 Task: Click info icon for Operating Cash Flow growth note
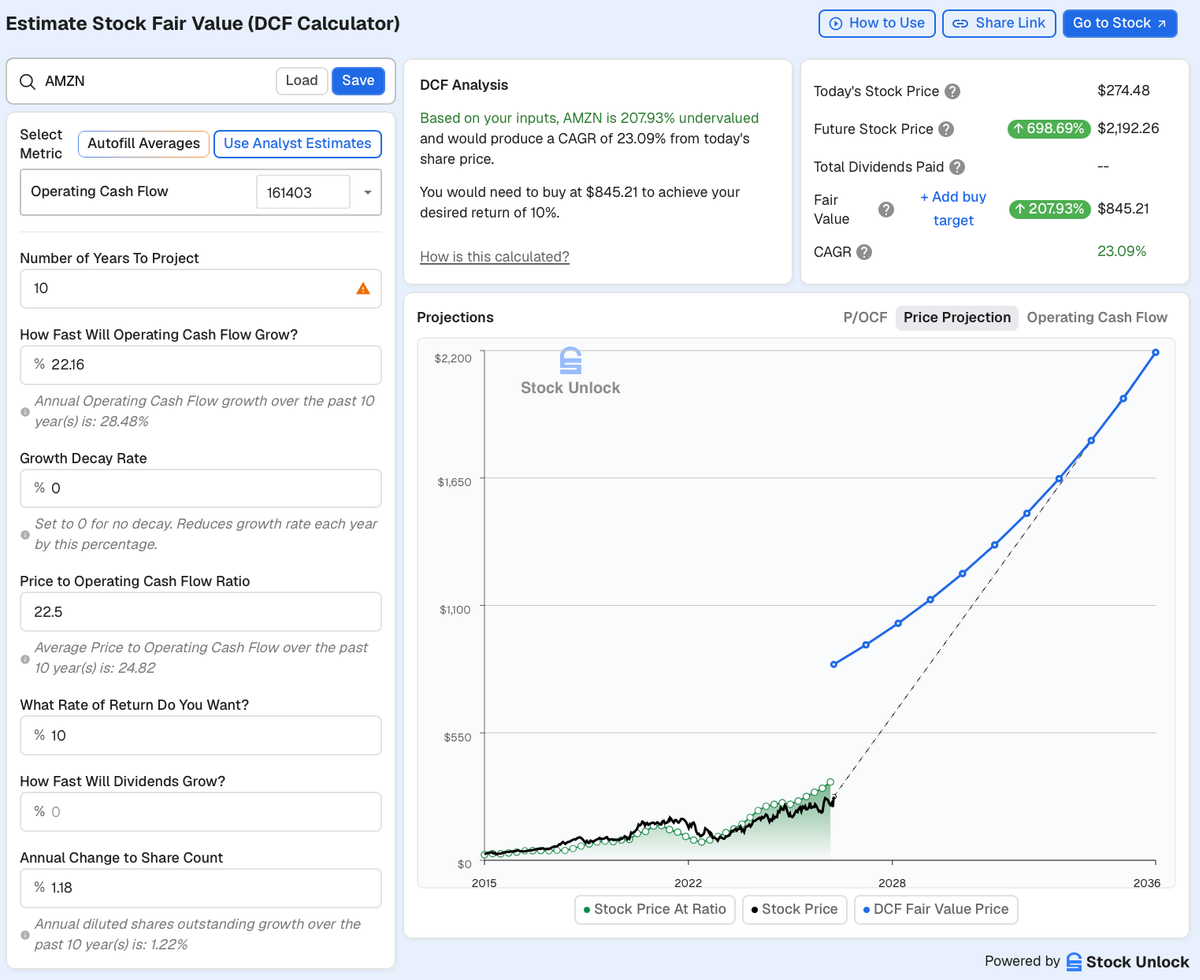(25, 411)
